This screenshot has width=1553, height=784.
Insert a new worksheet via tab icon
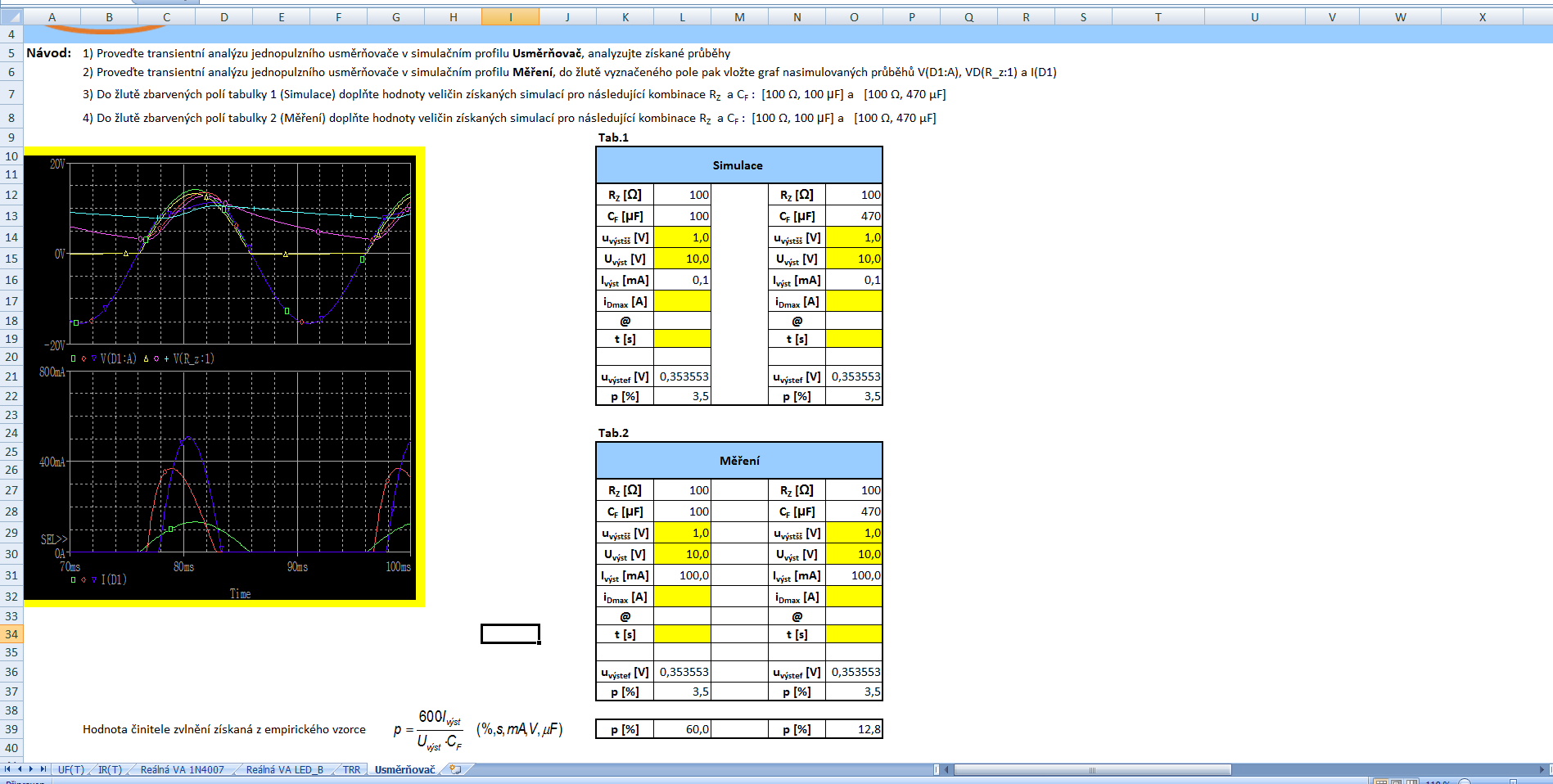coord(455,769)
